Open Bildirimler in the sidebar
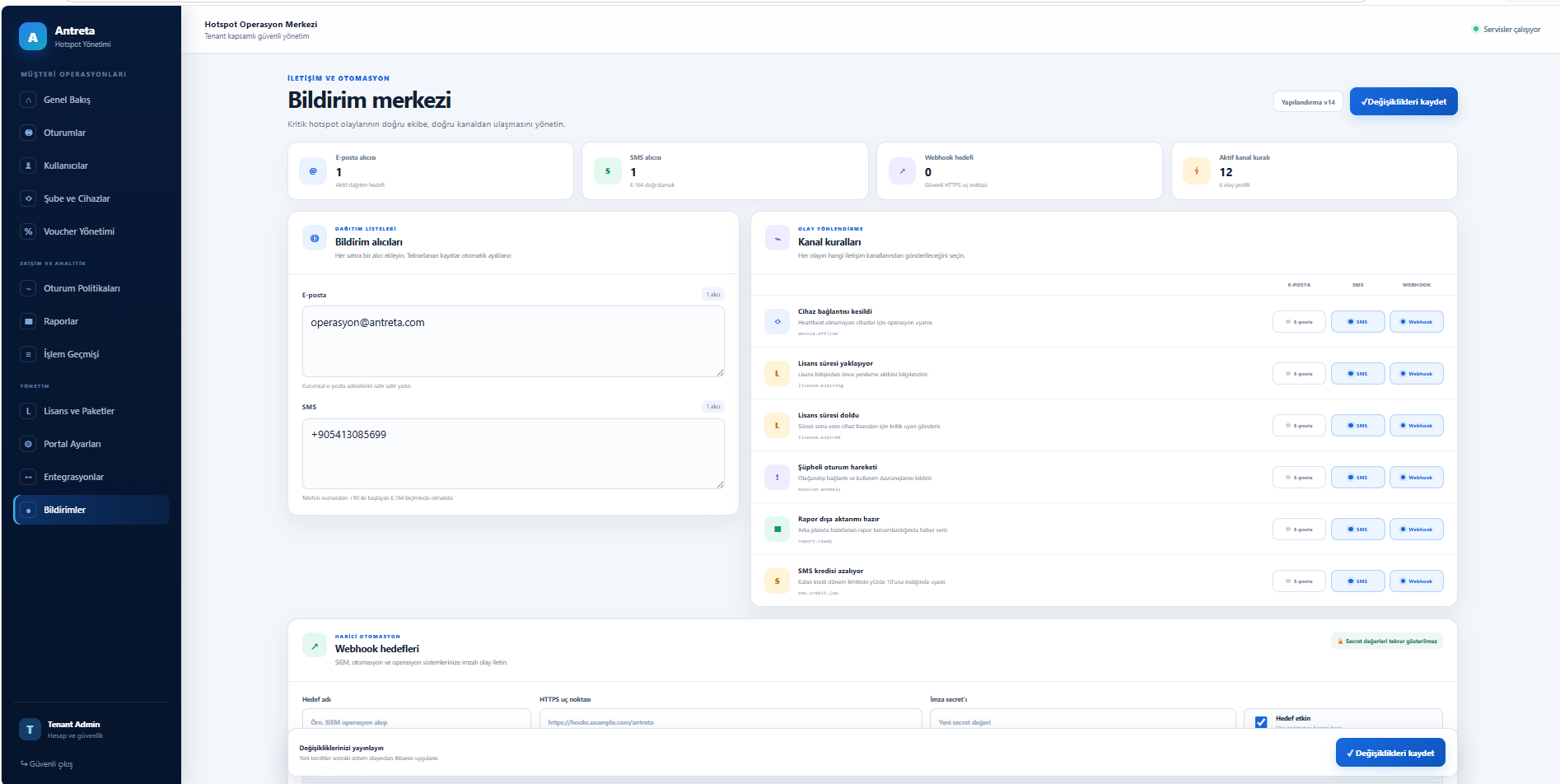 tap(91, 510)
